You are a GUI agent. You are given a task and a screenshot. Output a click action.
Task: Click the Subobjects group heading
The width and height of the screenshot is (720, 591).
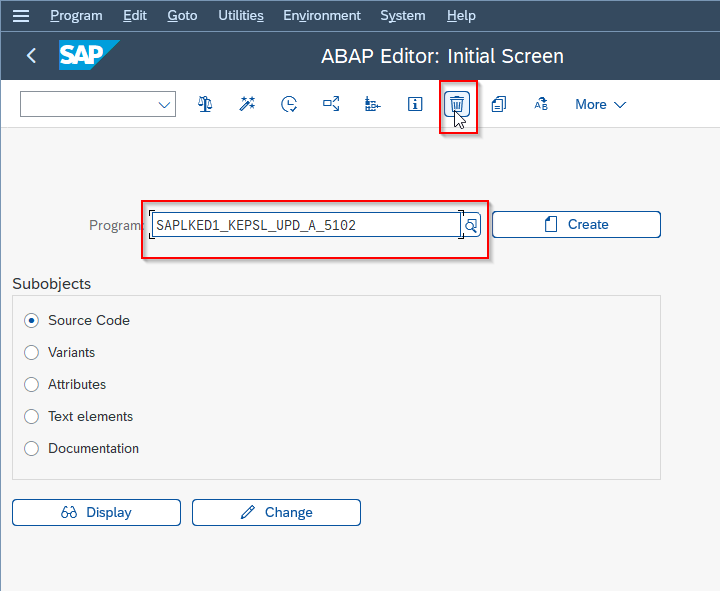coord(51,284)
